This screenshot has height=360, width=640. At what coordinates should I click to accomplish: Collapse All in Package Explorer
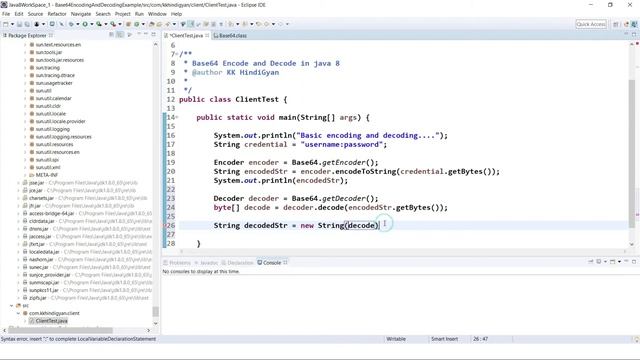111,35
